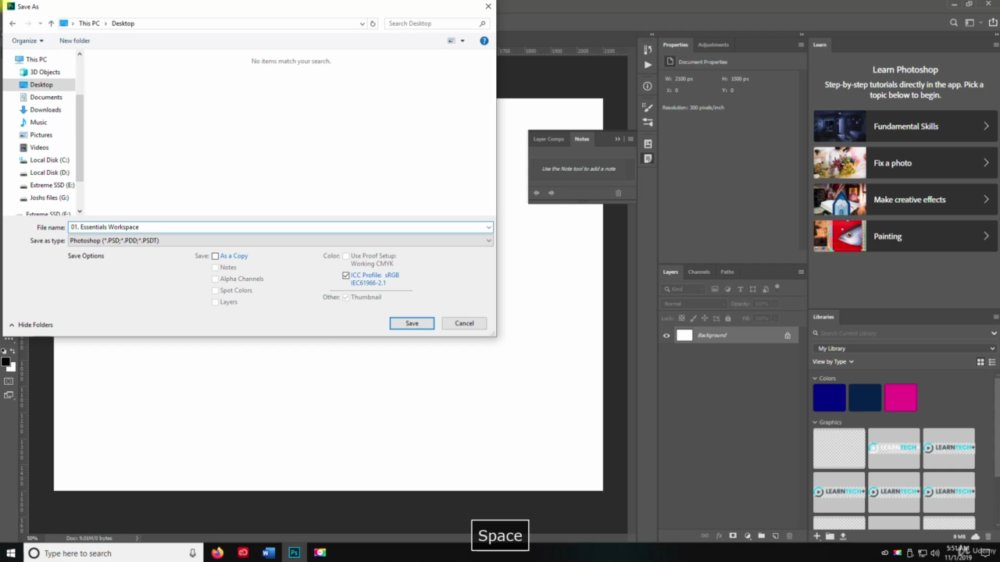The width and height of the screenshot is (1000, 562).
Task: Select the magenta color swatch in Libraries
Action: click(901, 397)
